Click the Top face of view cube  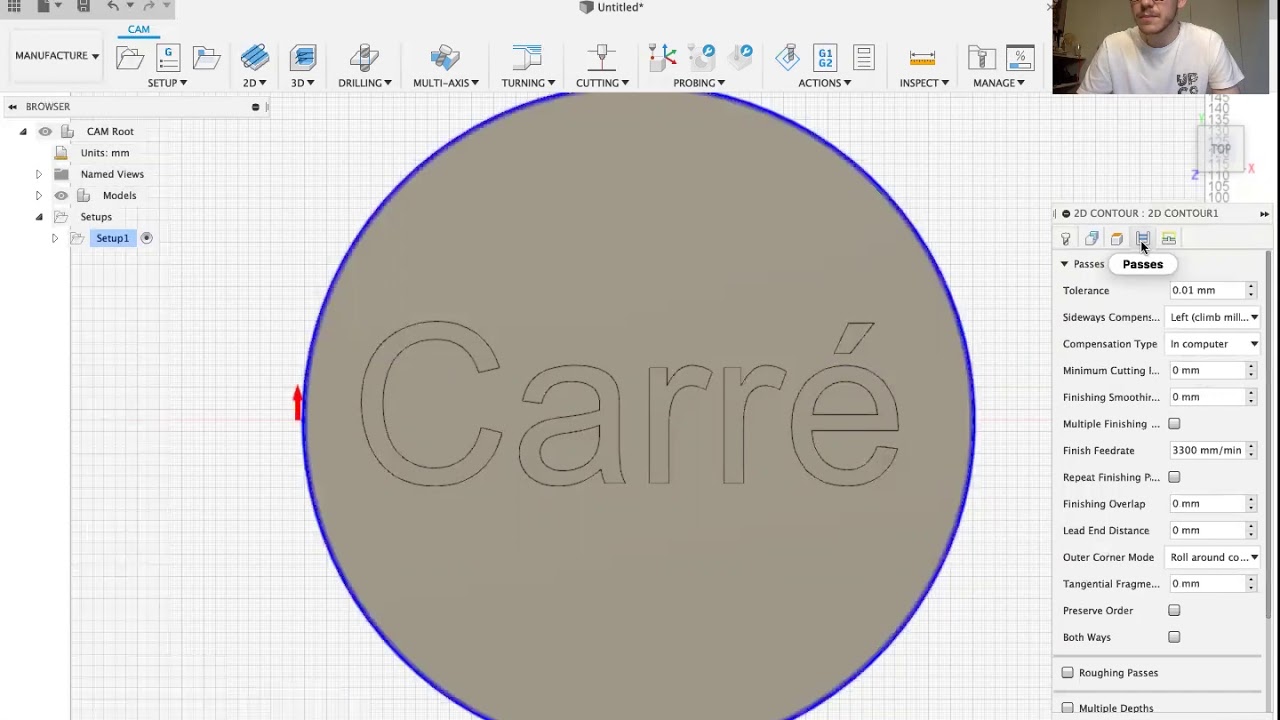[1221, 149]
